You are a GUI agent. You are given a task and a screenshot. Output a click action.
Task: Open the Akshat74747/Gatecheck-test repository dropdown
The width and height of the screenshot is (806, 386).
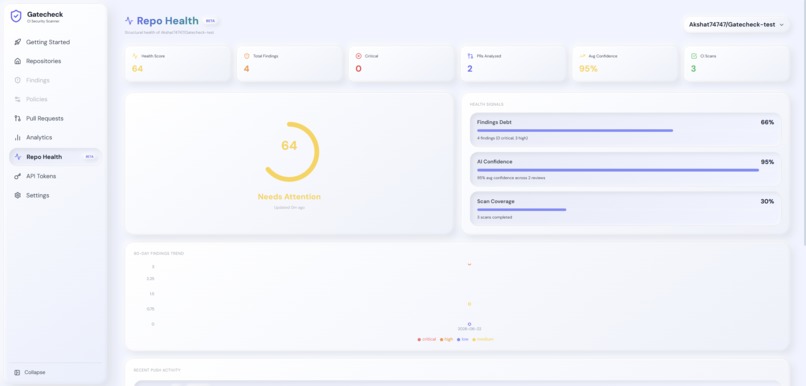(x=736, y=25)
